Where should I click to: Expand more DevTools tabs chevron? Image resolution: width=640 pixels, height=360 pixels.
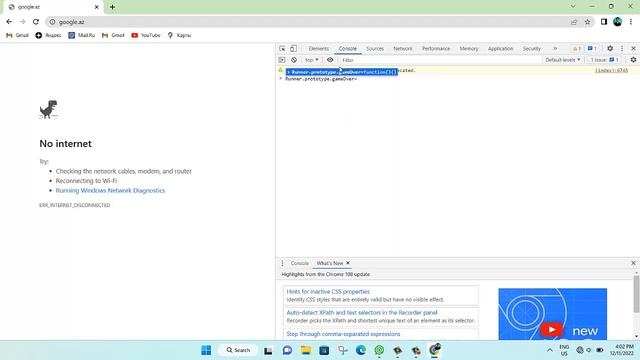555,49
